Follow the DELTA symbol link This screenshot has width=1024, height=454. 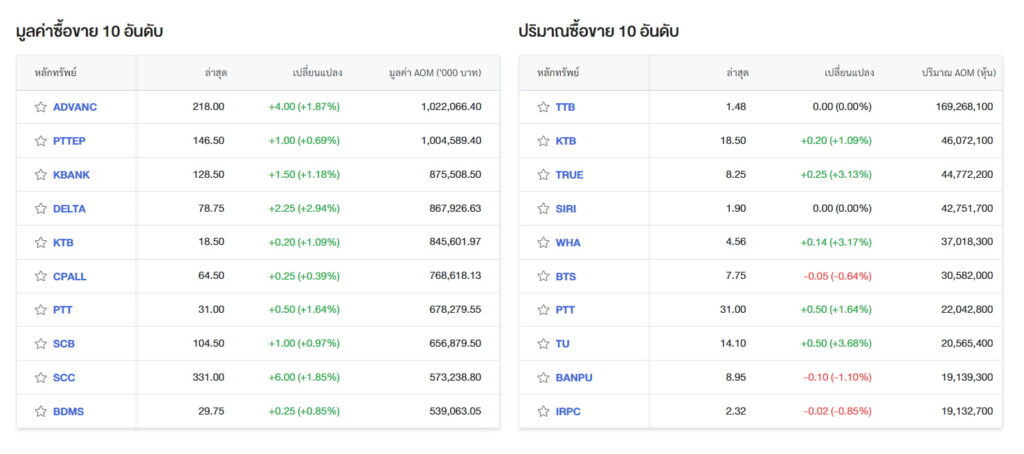pyautogui.click(x=69, y=209)
